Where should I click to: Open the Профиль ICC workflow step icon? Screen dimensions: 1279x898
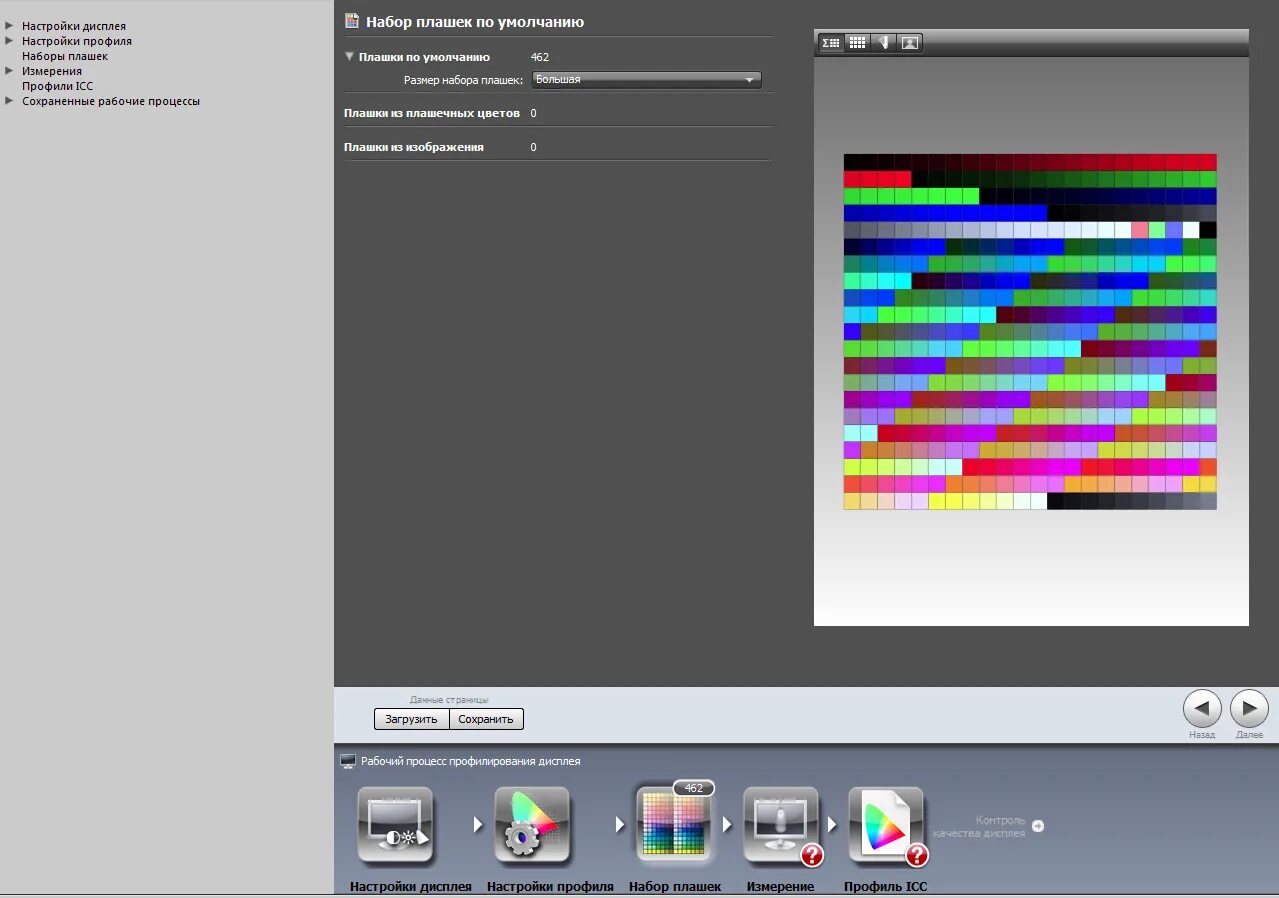(887, 825)
